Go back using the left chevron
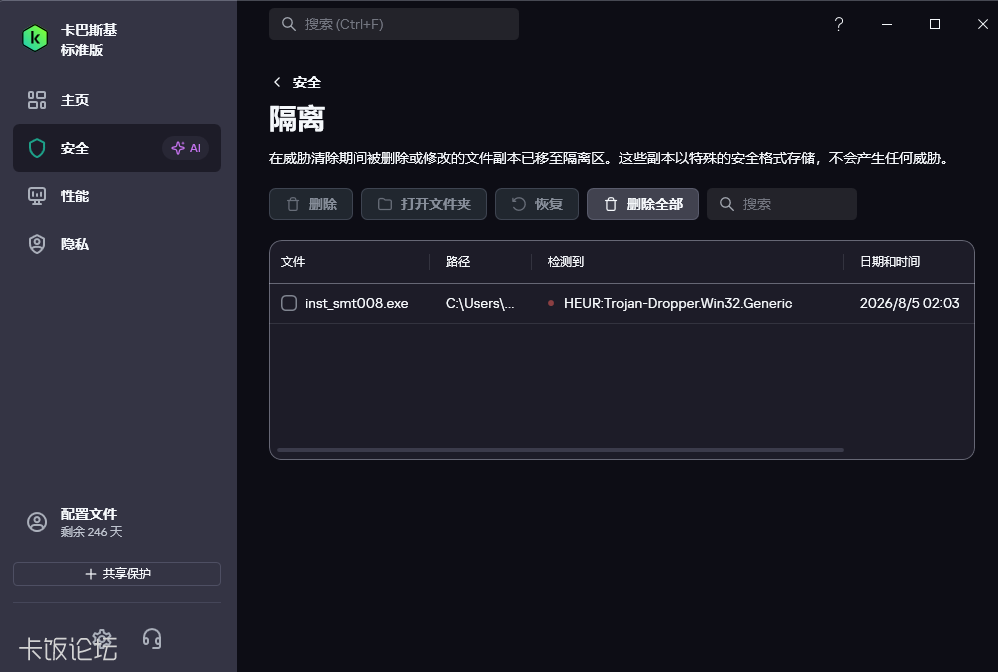 277,82
